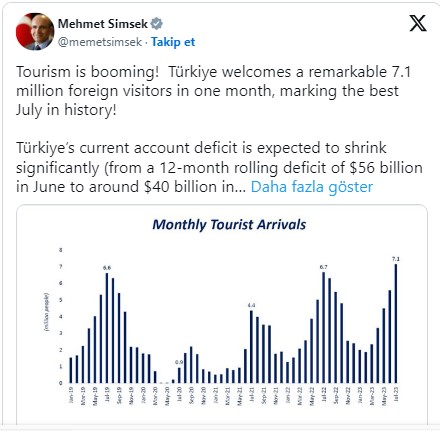Open Mehmet Simsek's profile avatar

tap(35, 32)
